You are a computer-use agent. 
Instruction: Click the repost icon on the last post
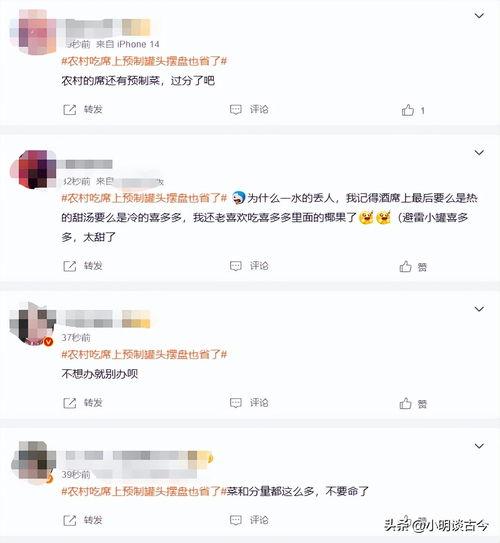coord(70,520)
